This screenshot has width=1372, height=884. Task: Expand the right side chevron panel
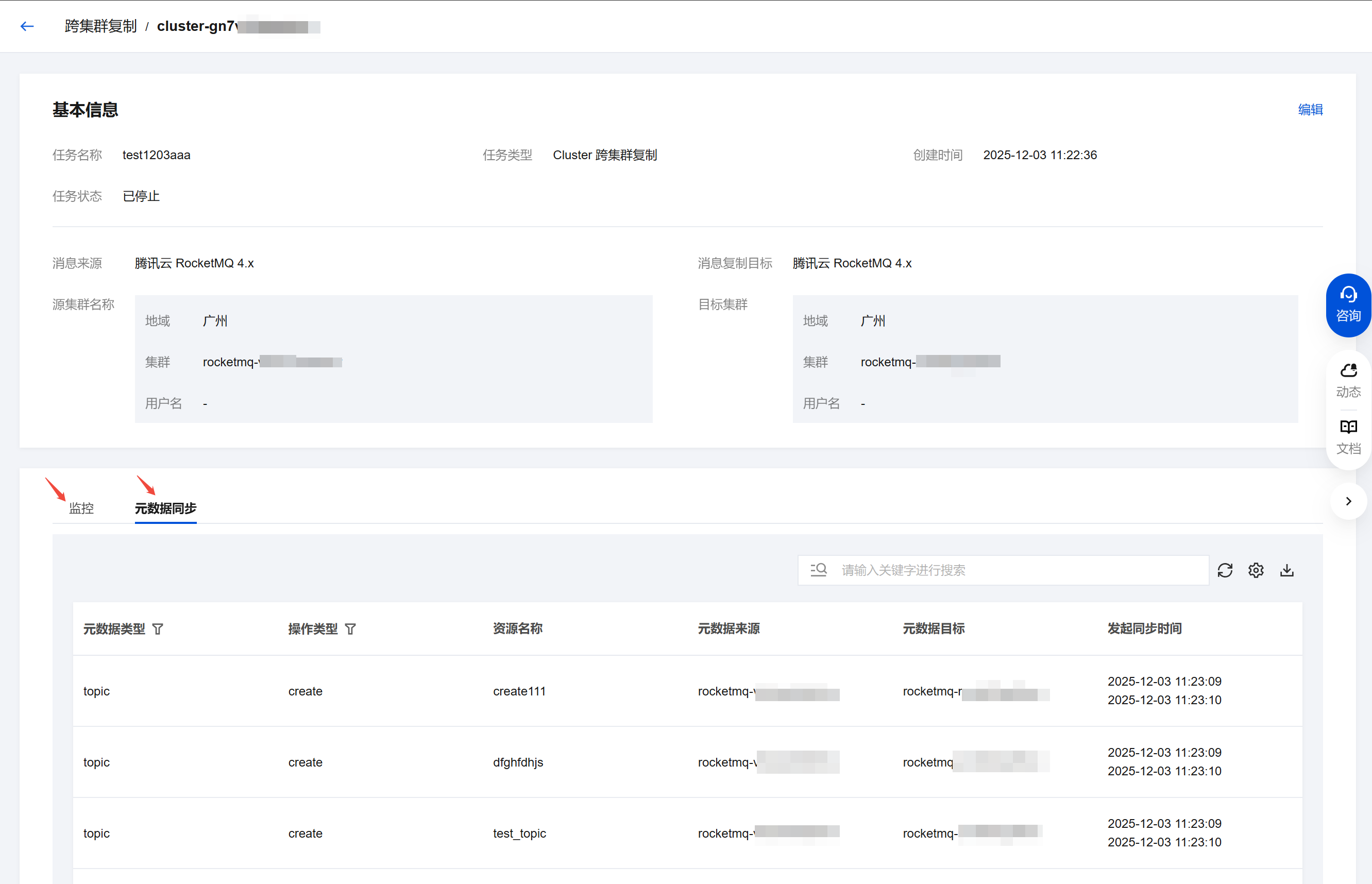click(1348, 501)
